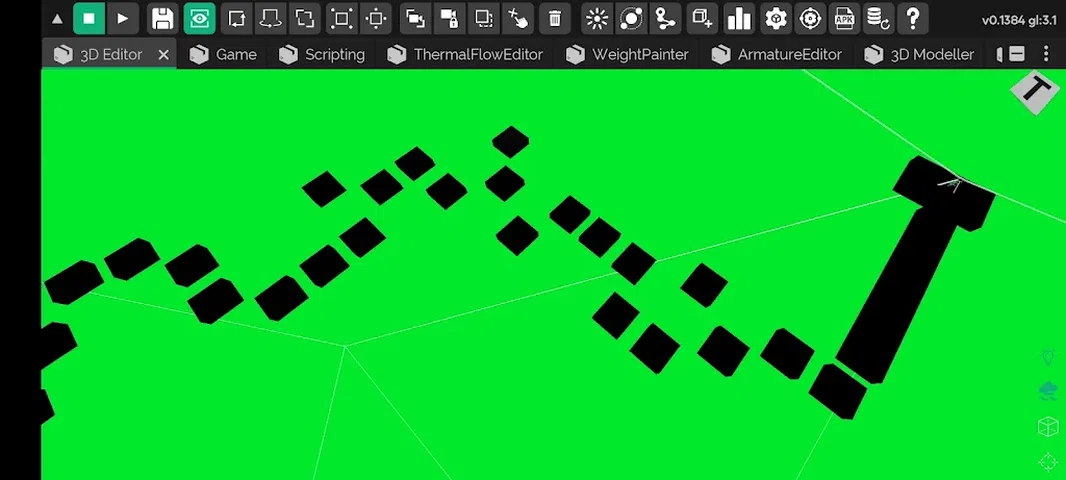
Task: Open the help question mark icon
Action: coord(910,18)
